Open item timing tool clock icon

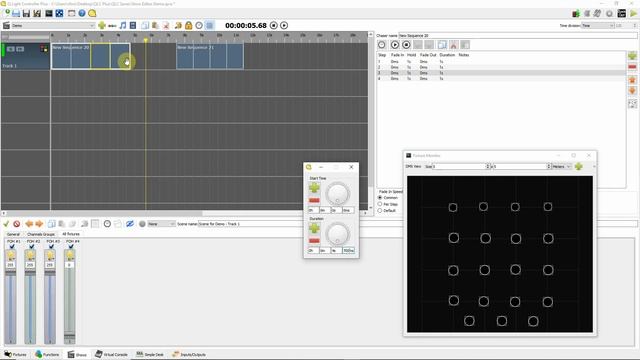(x=199, y=25)
